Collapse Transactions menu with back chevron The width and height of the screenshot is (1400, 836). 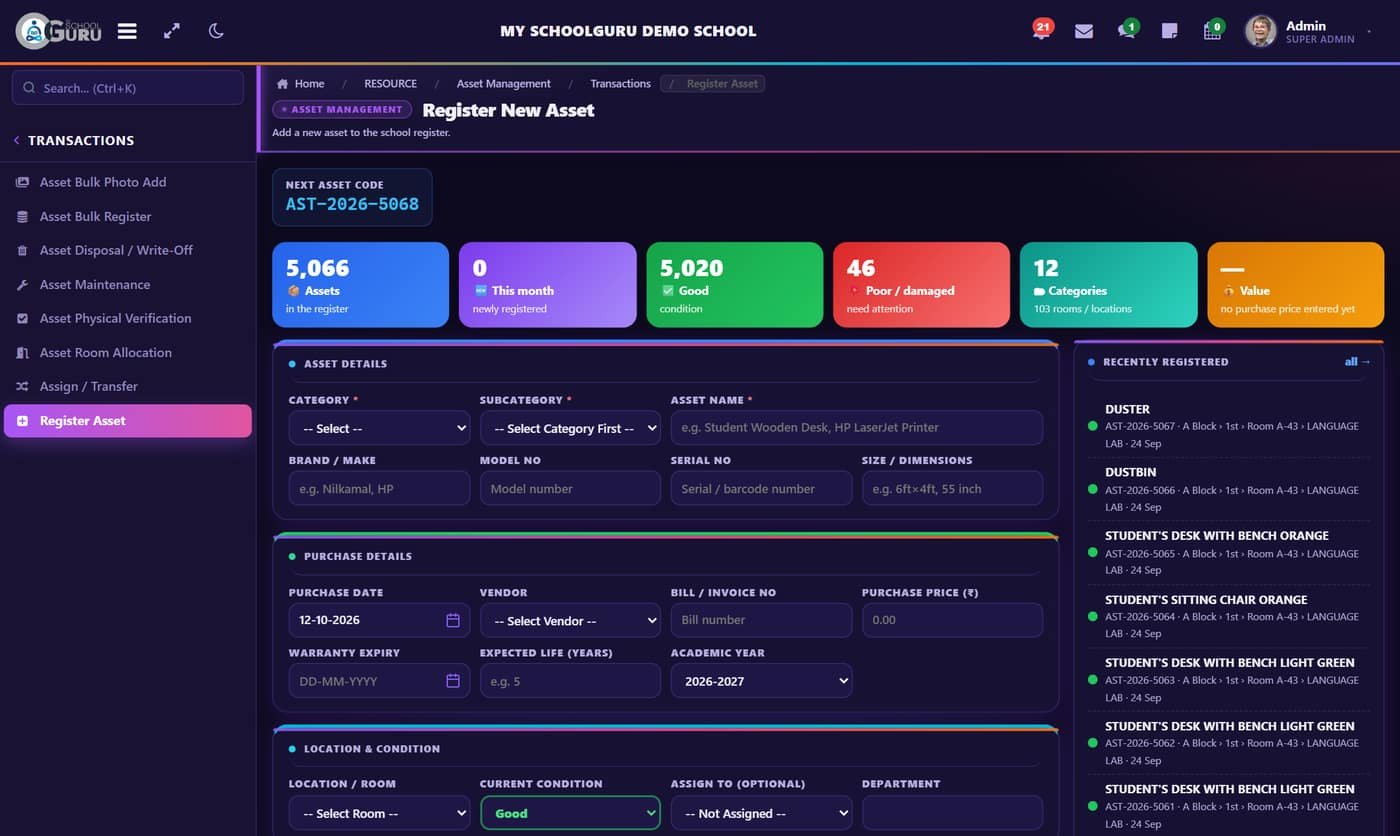(x=16, y=141)
